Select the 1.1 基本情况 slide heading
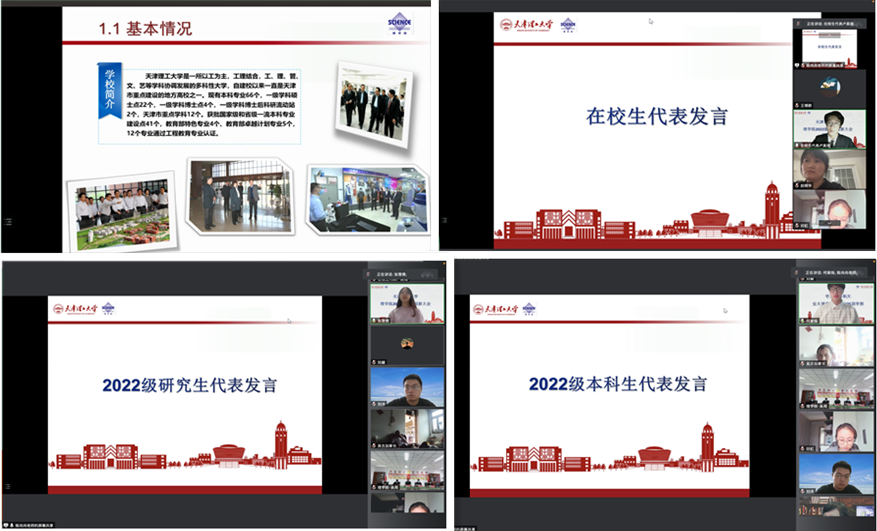 coord(145,29)
